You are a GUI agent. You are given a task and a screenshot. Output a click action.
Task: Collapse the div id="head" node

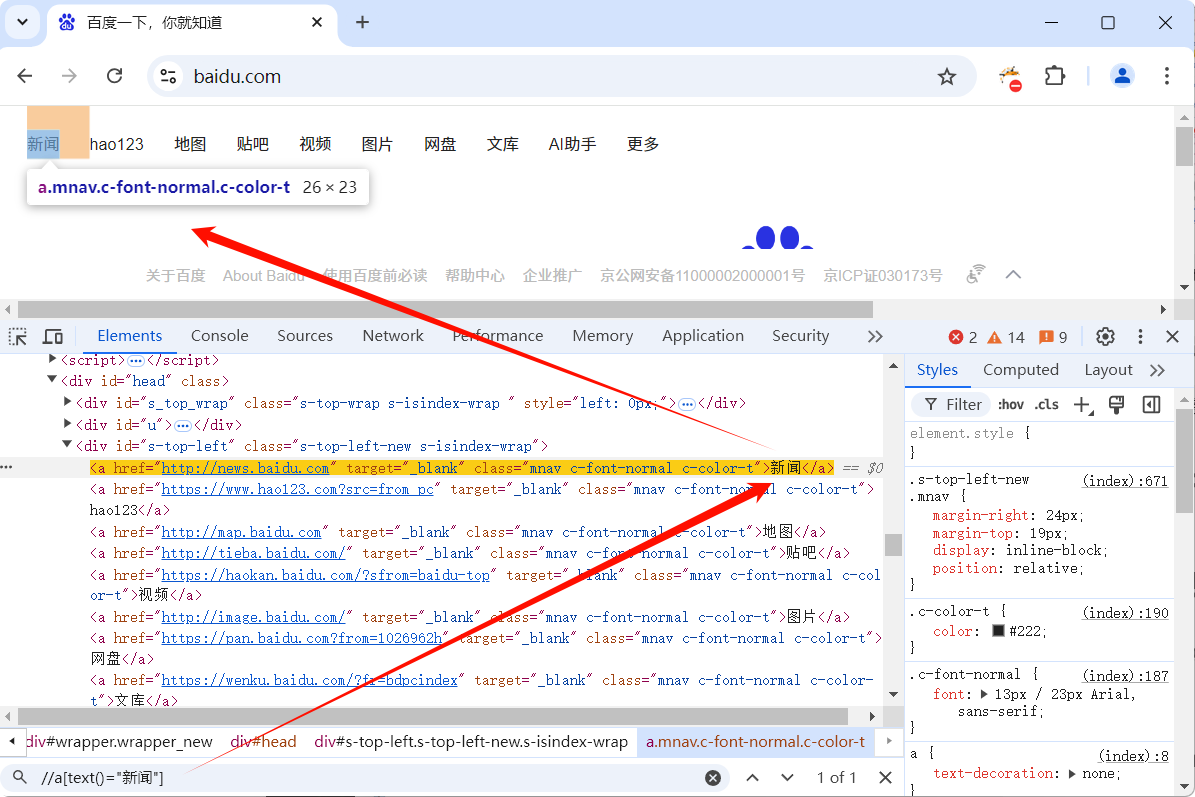coord(52,379)
